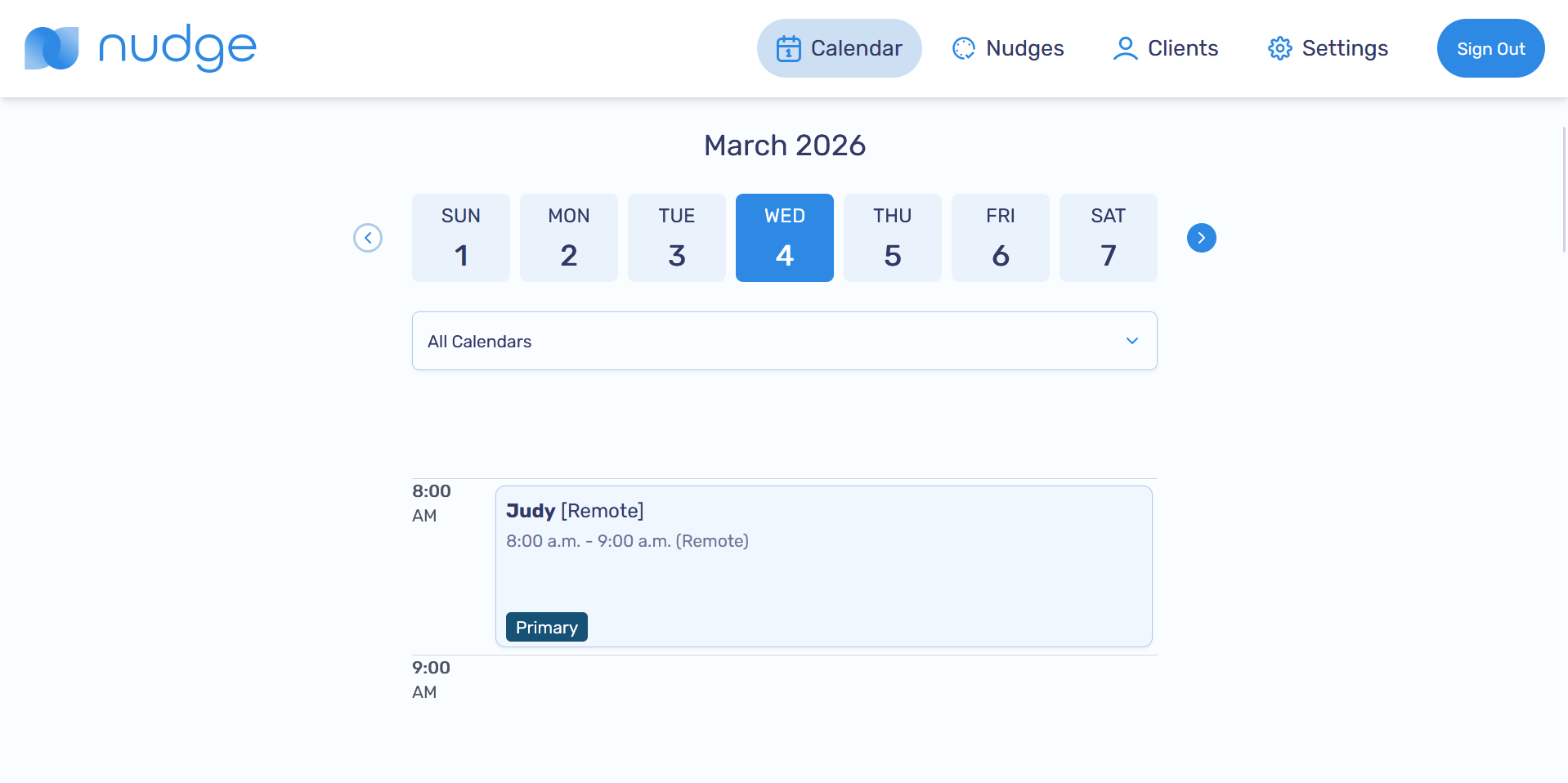The image size is (1568, 783).
Task: Click the calendar icon next to Calendar label
Action: click(x=787, y=48)
